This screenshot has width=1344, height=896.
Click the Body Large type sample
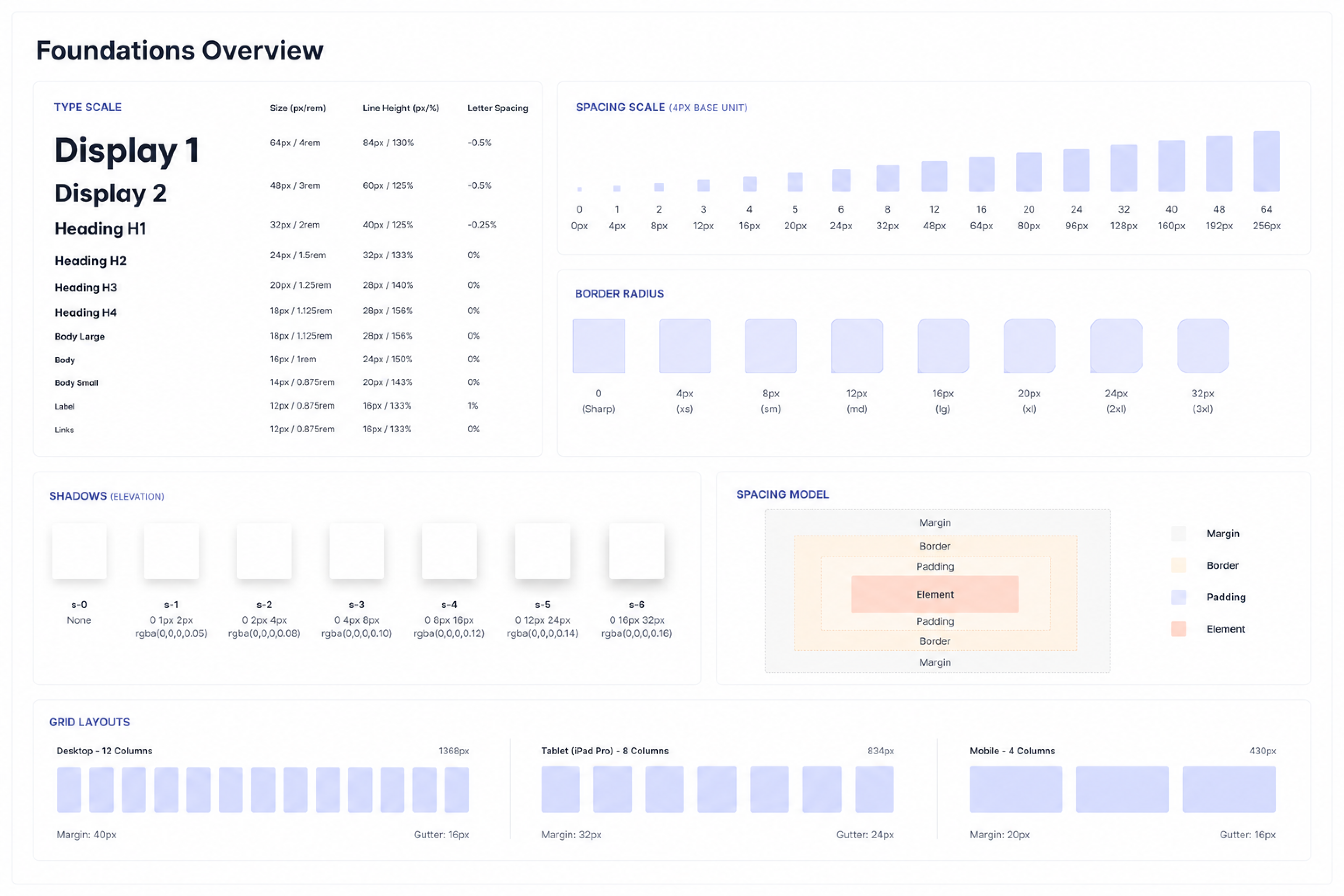point(80,336)
